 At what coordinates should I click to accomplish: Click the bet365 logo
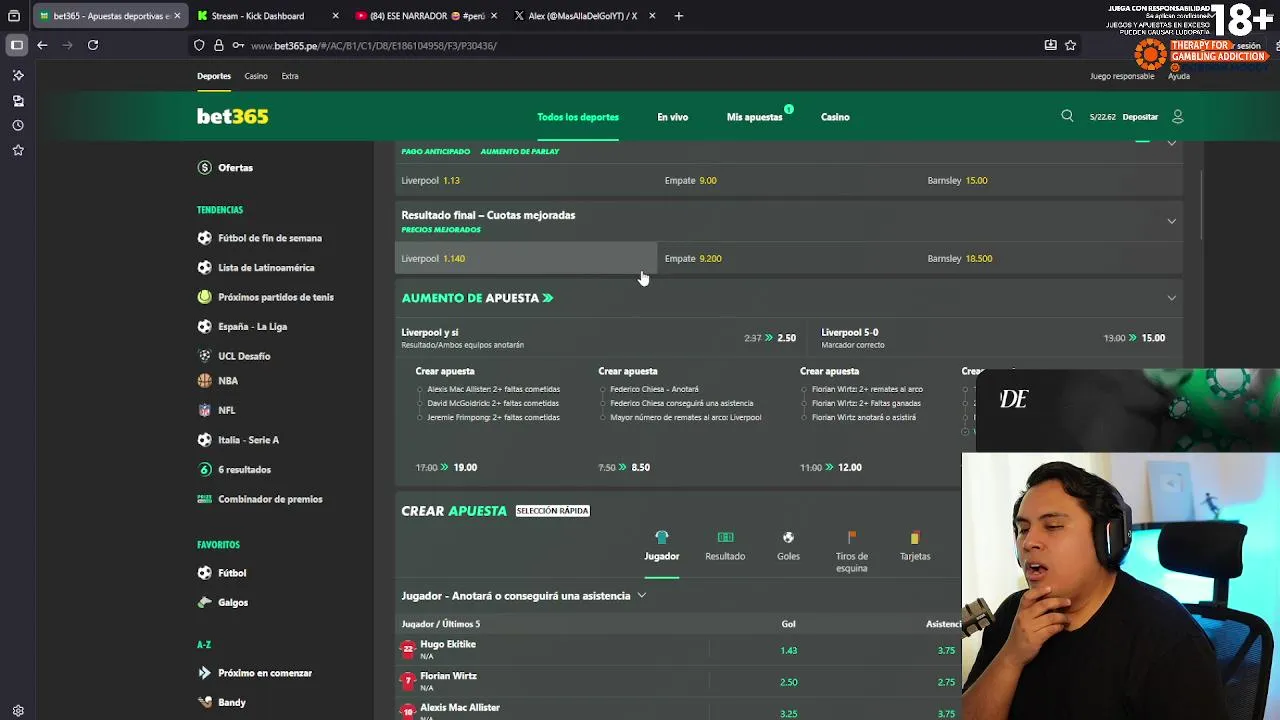232,116
